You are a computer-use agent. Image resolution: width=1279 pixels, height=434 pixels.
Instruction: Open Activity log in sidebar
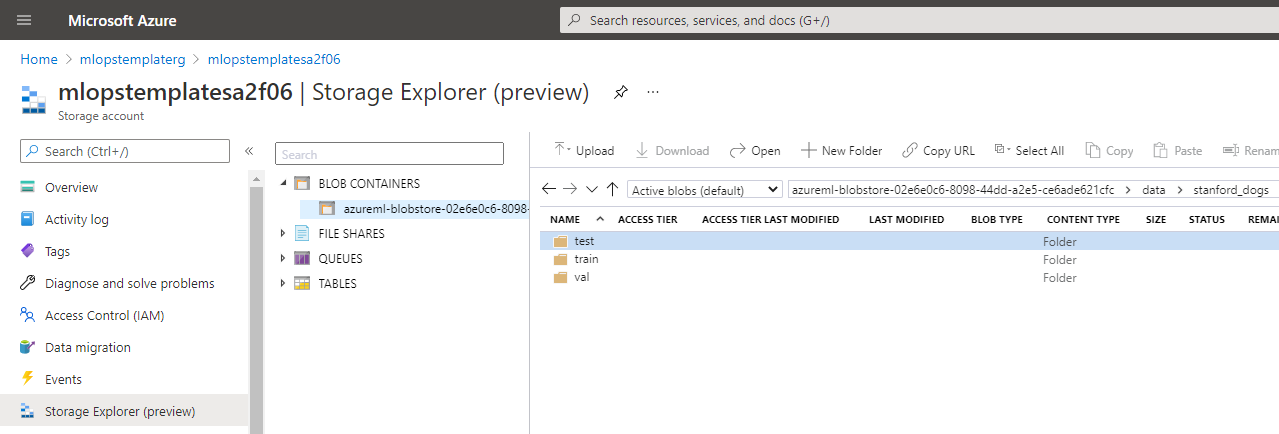click(x=77, y=219)
